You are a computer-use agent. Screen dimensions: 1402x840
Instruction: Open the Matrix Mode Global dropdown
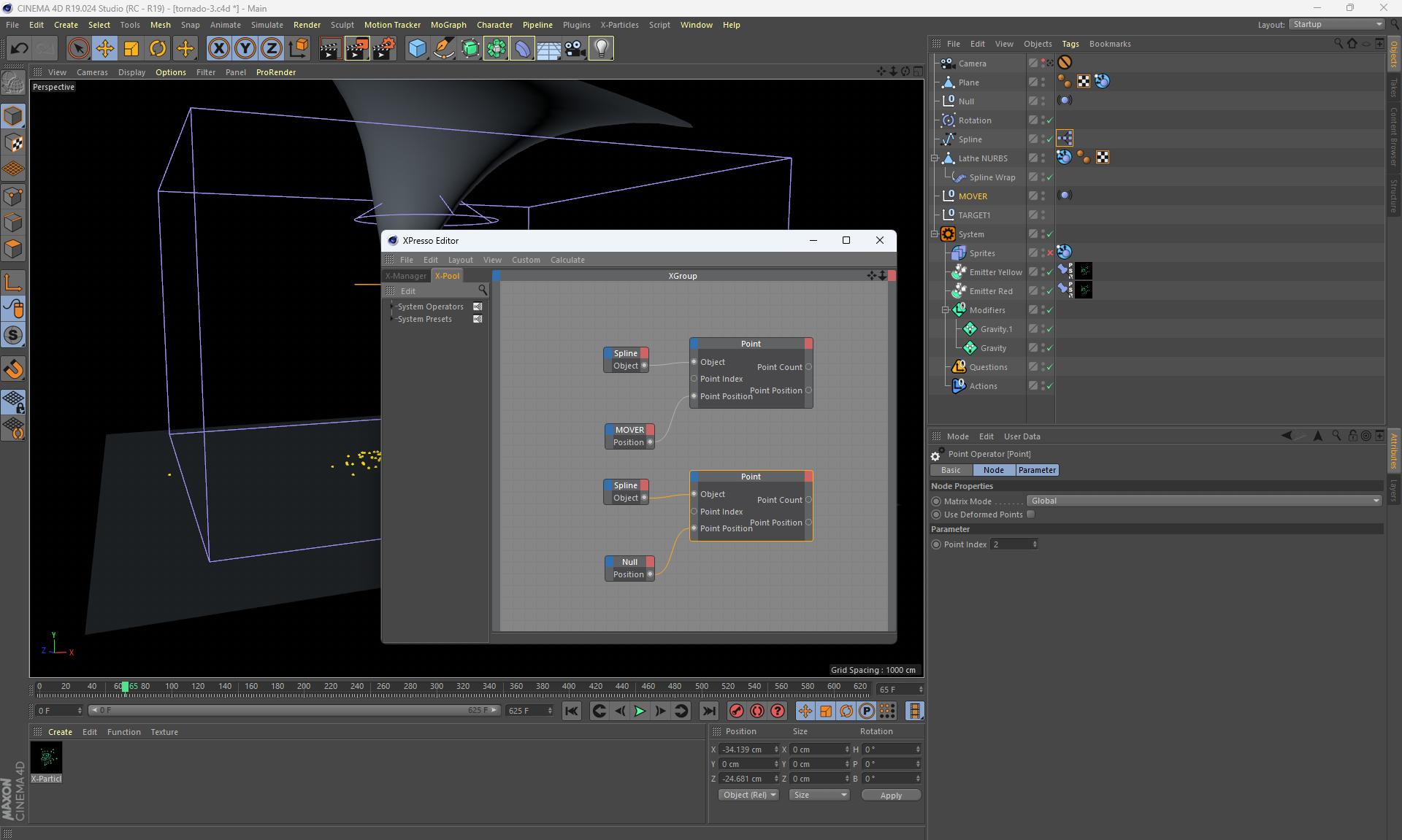tap(1203, 501)
